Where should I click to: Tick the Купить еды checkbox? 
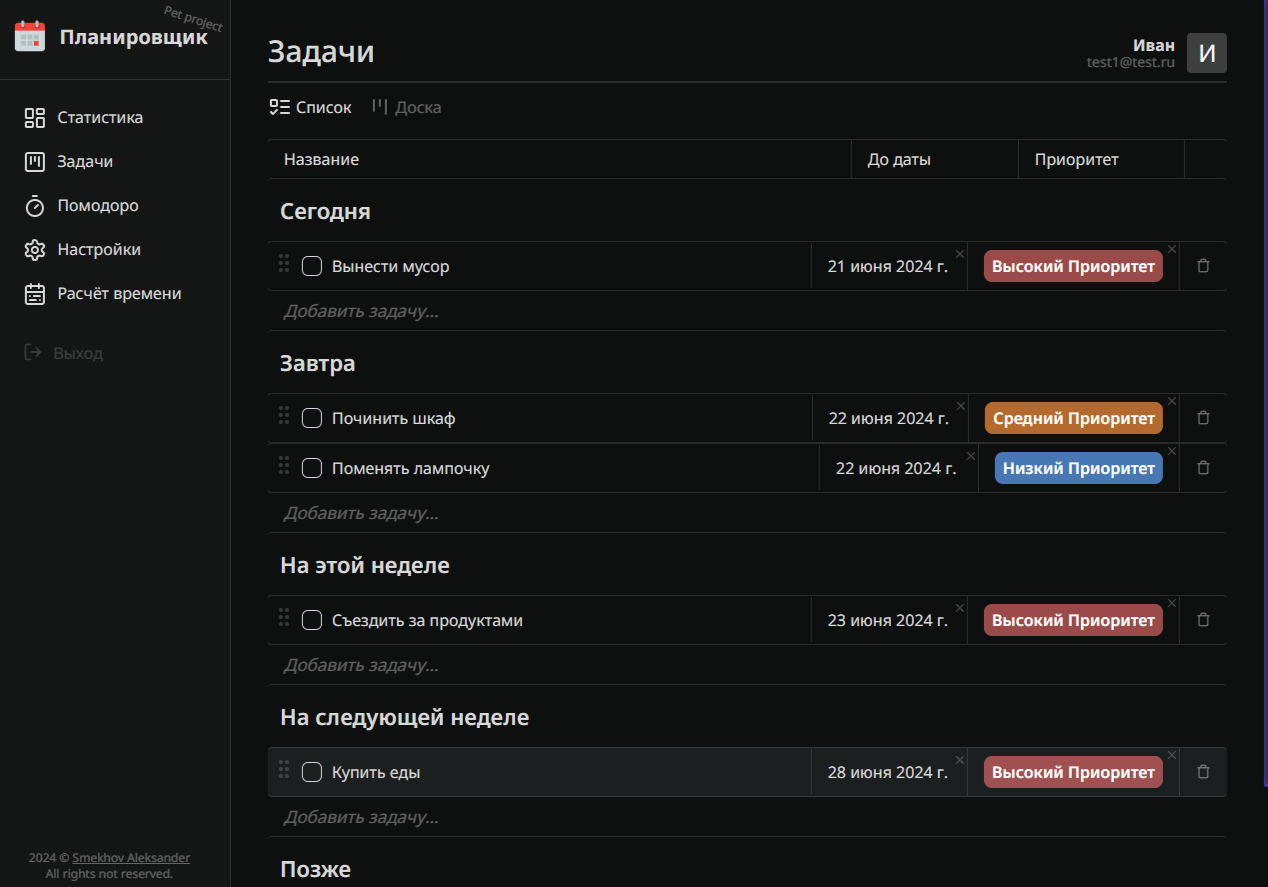coord(312,772)
